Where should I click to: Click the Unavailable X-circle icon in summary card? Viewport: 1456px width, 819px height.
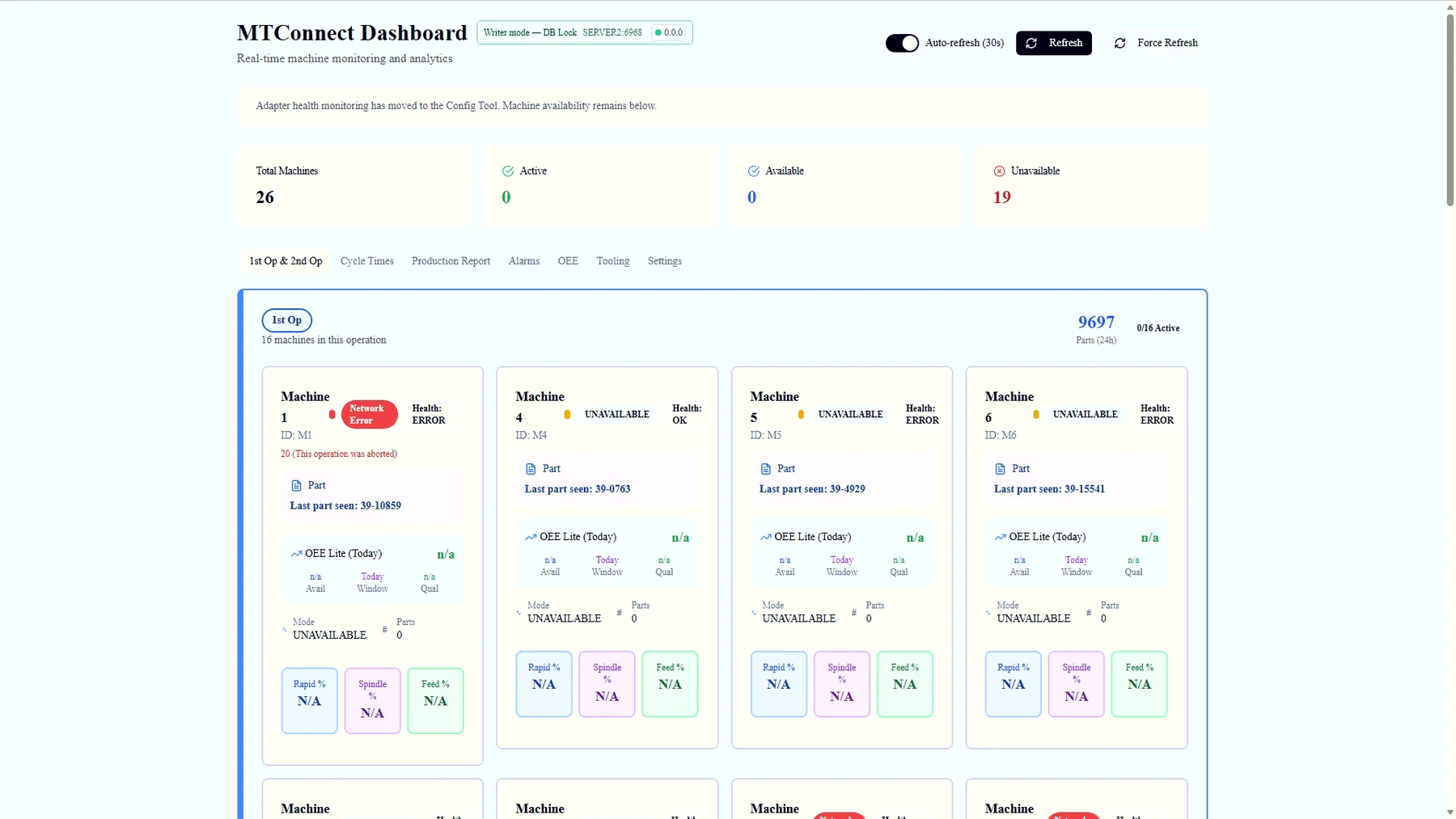pos(1000,171)
